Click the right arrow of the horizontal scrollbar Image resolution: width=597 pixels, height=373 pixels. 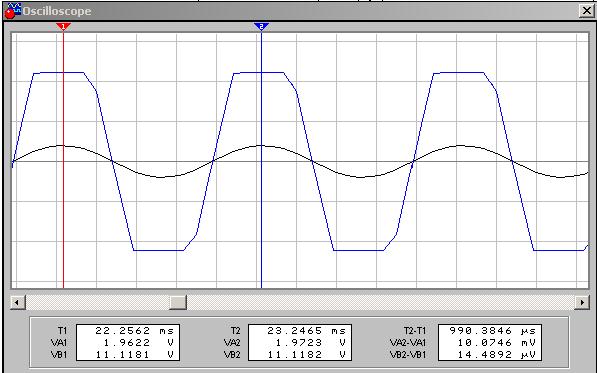(582, 303)
